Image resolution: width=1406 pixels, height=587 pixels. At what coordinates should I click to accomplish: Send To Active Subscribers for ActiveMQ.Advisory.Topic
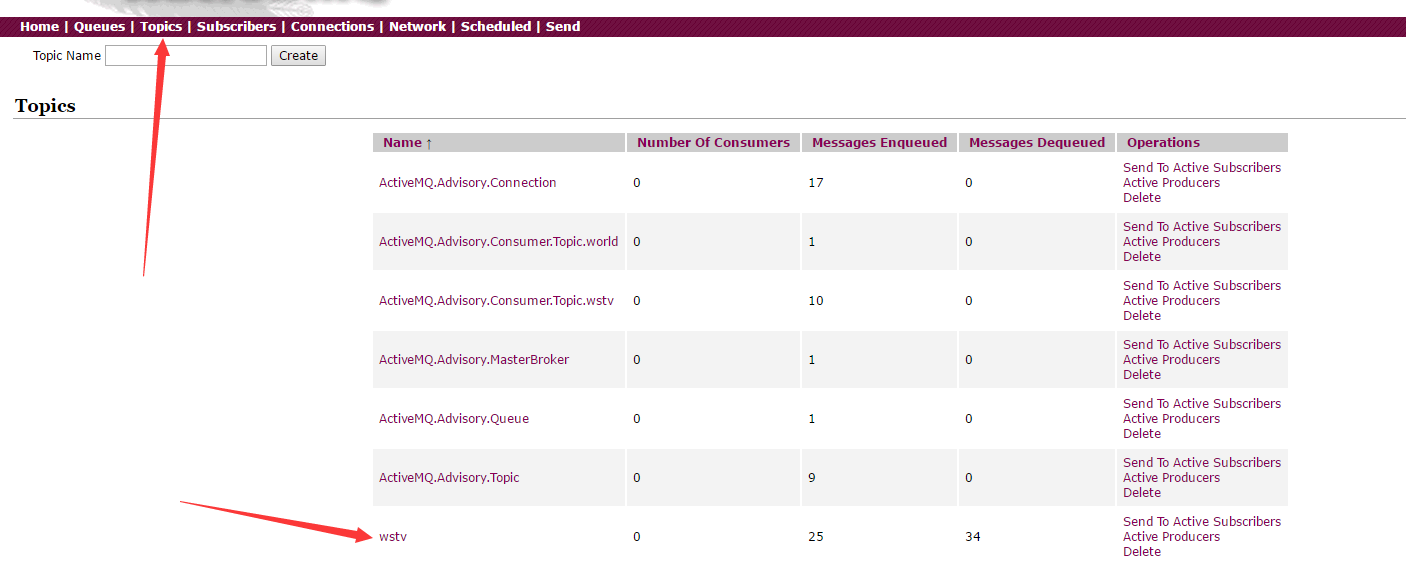click(x=1201, y=463)
